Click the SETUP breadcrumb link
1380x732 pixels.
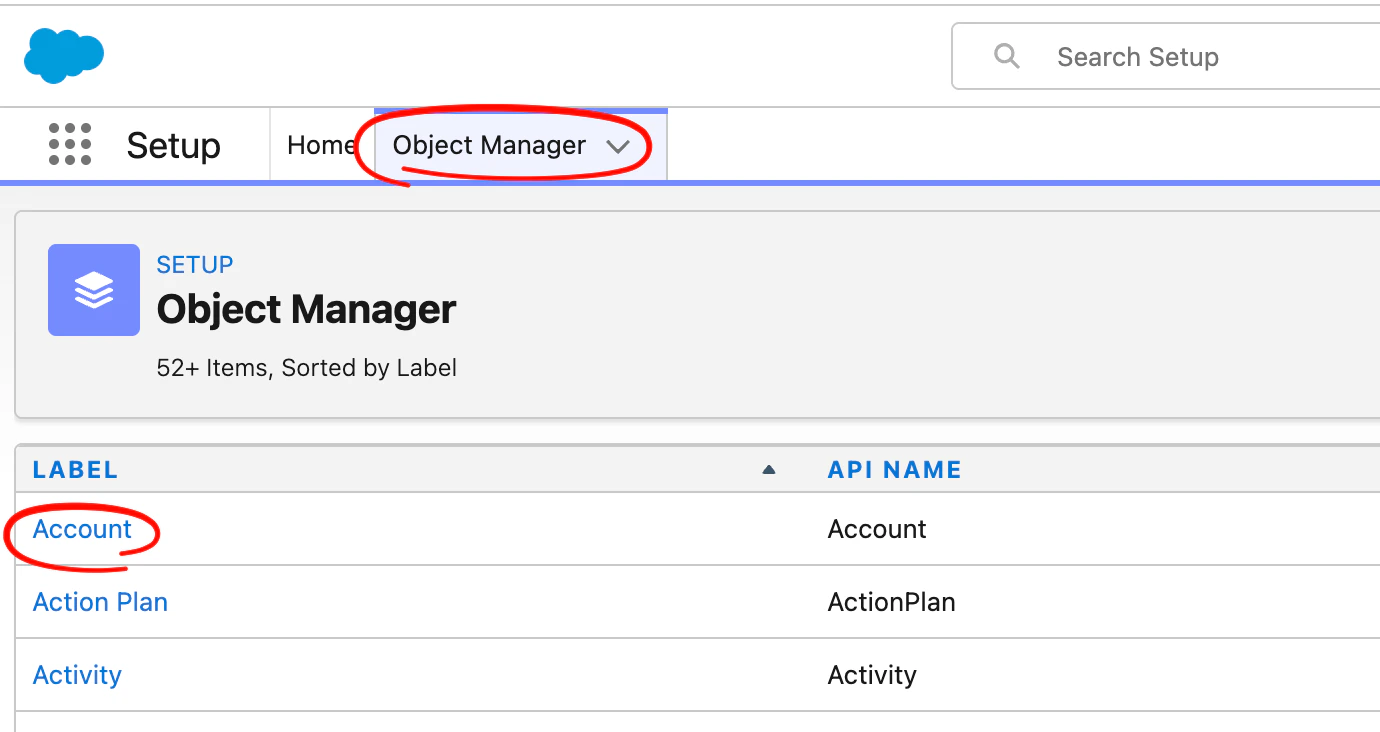point(195,265)
